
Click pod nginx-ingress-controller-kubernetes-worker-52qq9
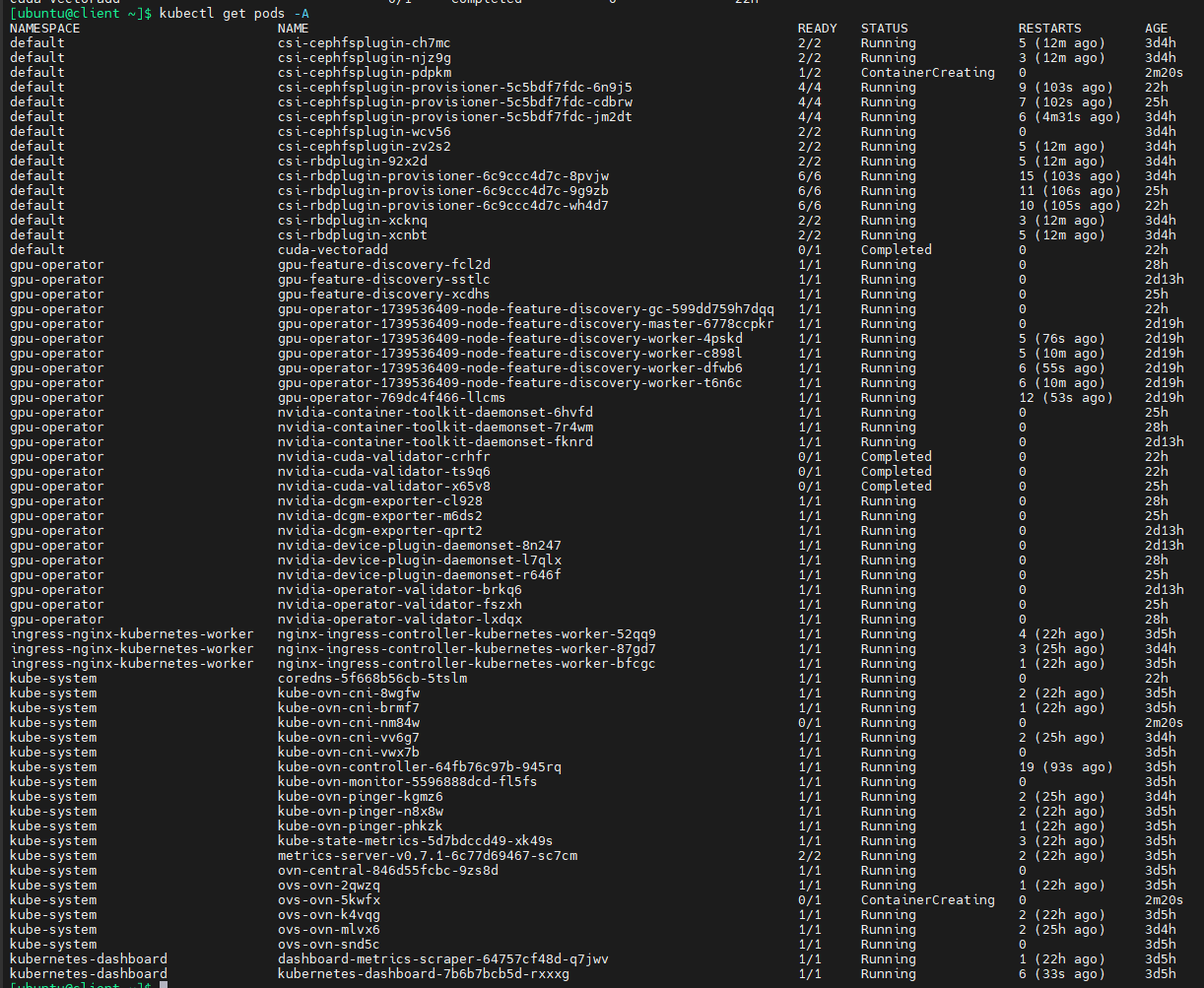tap(467, 634)
